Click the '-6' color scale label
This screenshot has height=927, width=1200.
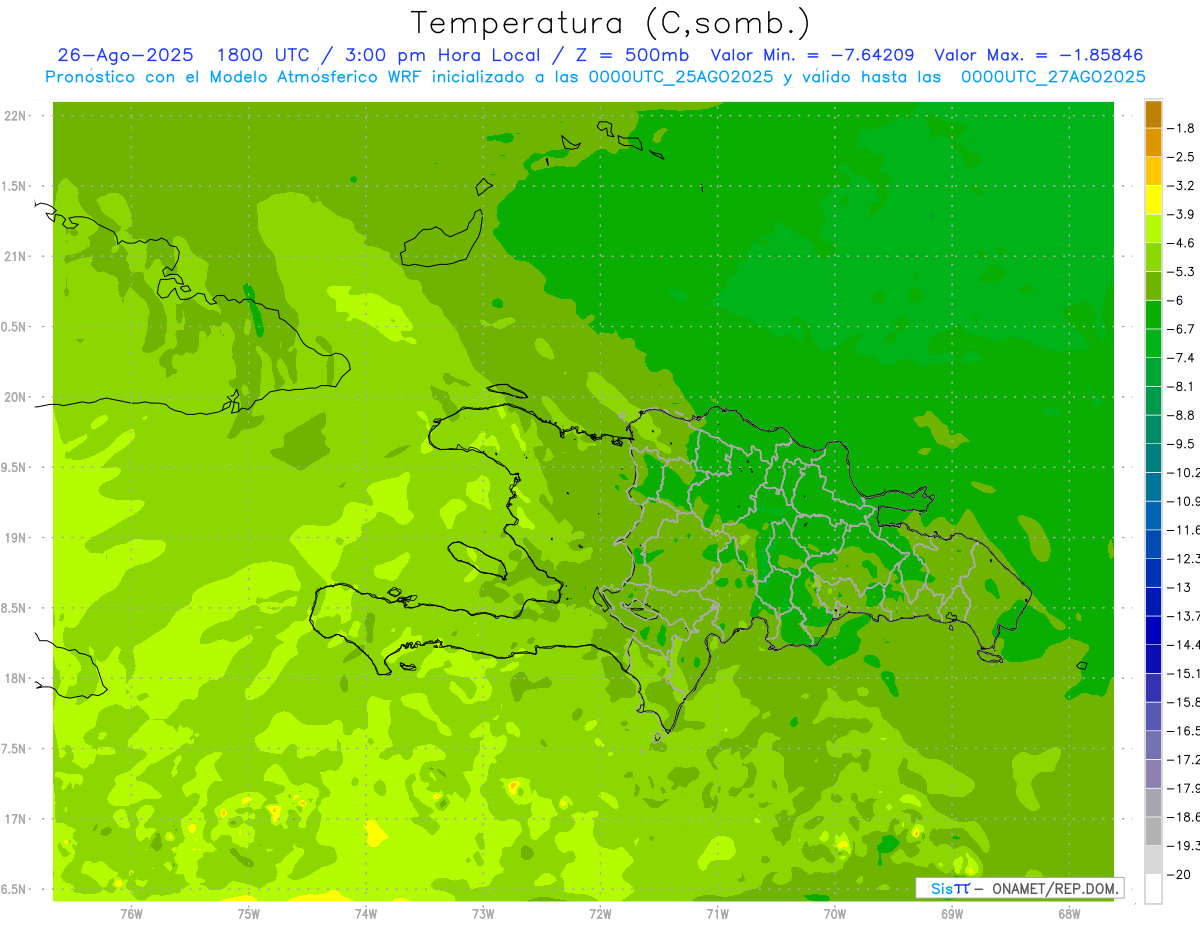(1177, 300)
